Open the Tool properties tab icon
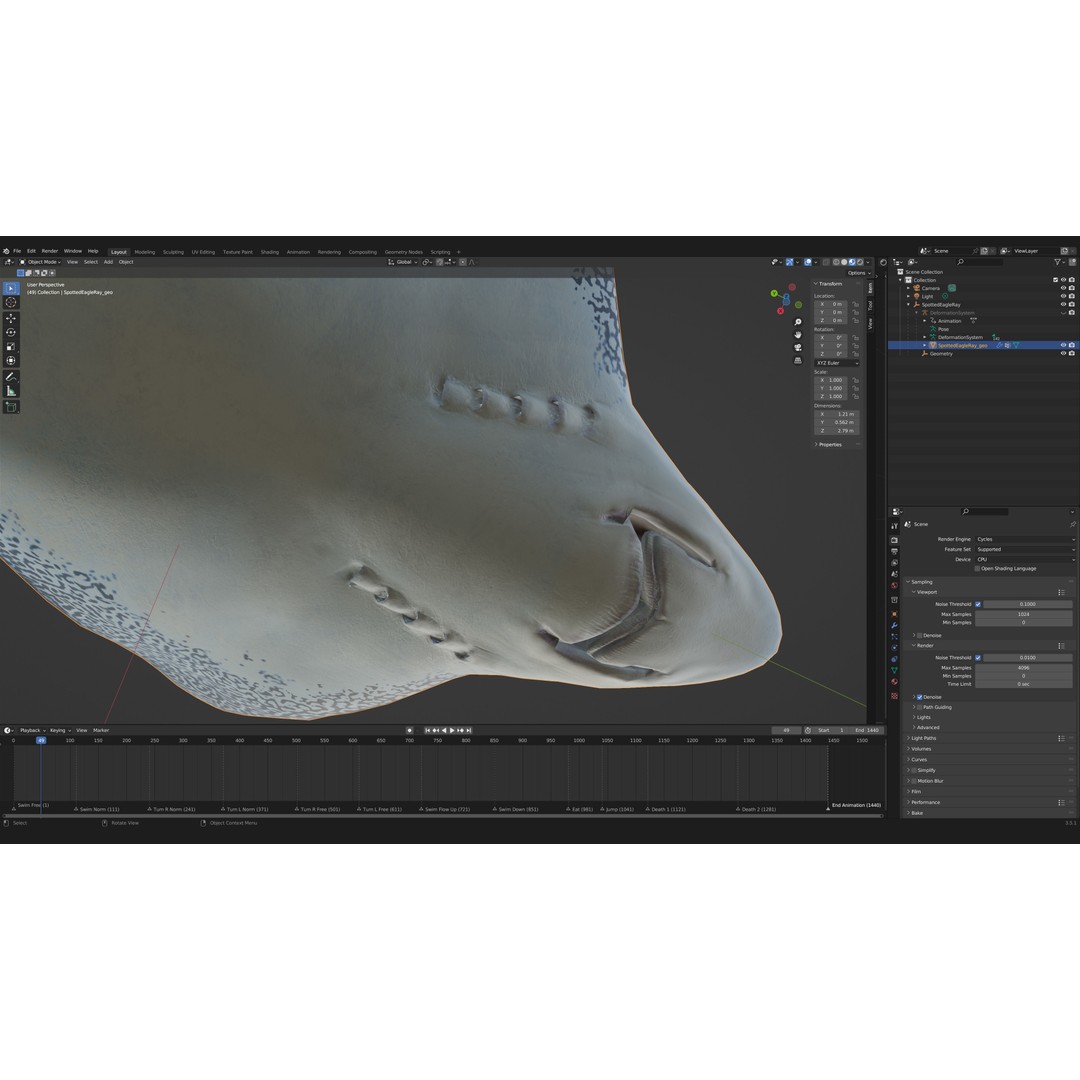This screenshot has height=1080, width=1080. (894, 526)
